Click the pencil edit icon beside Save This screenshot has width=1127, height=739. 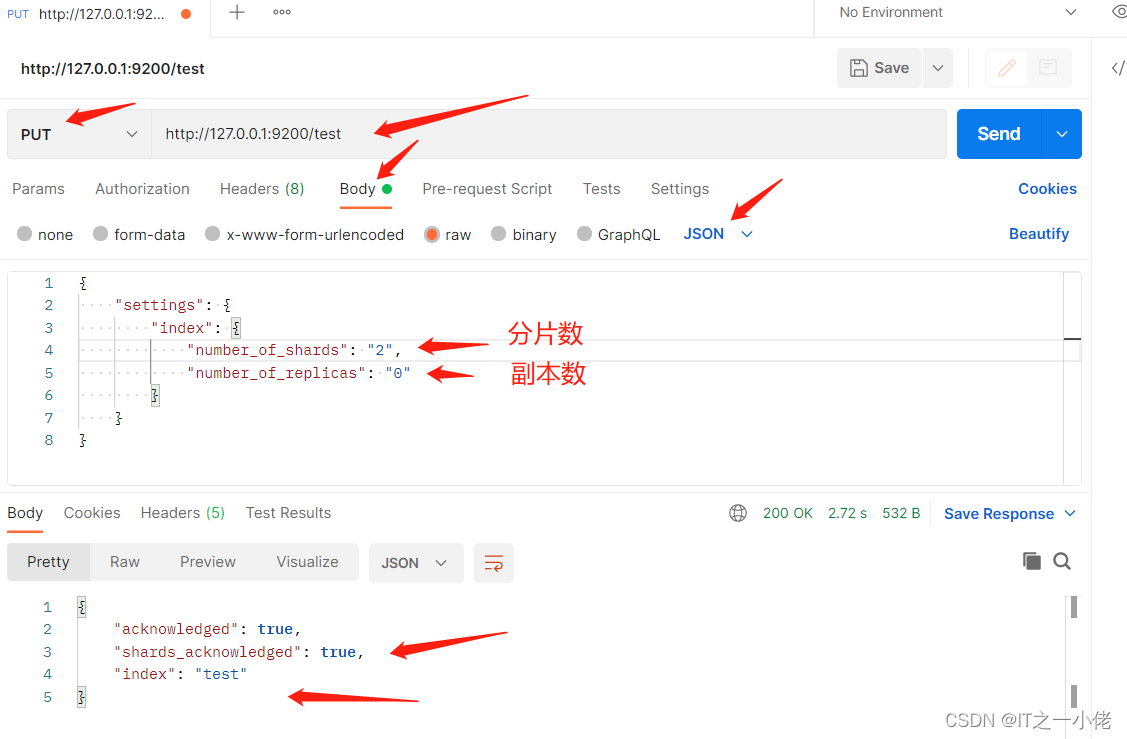(1007, 68)
